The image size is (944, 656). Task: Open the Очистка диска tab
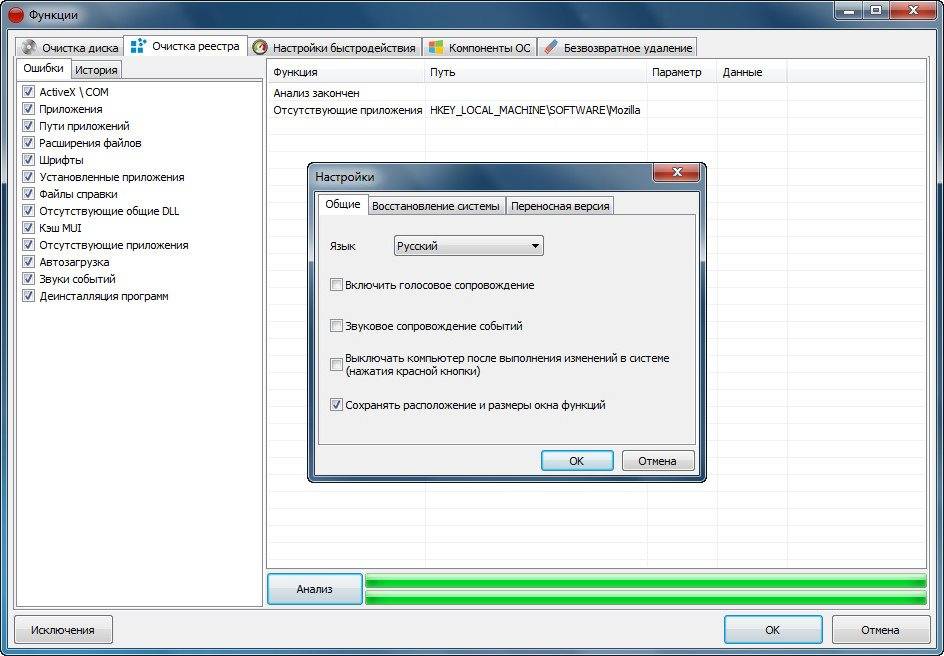click(x=70, y=48)
